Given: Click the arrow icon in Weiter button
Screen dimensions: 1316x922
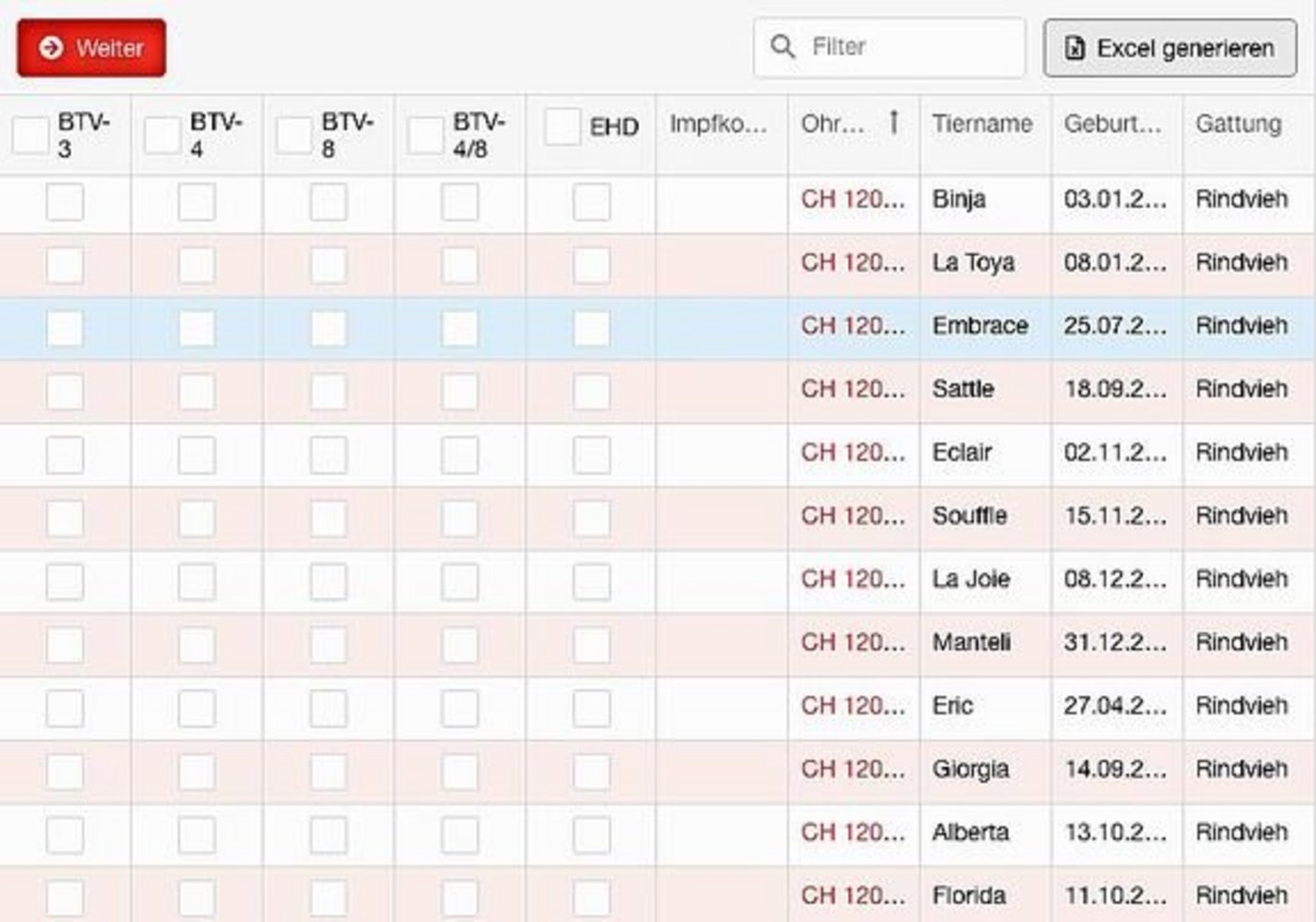Looking at the screenshot, I should coord(52,48).
